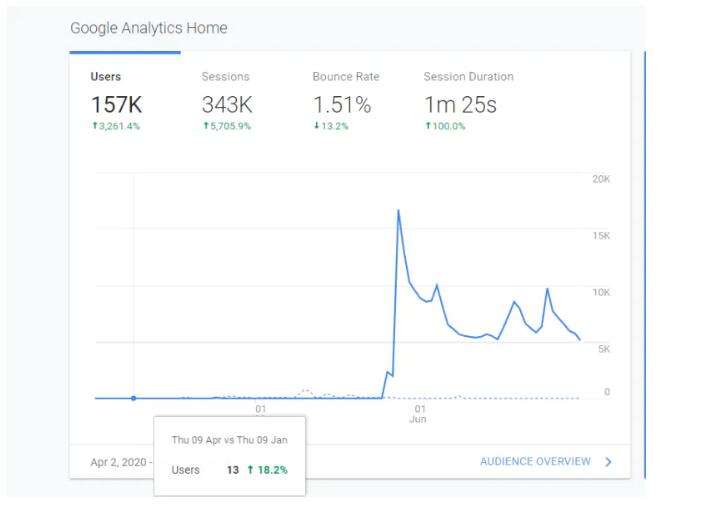Click the data point marker on the chart line
The width and height of the screenshot is (707, 515).
133,398
